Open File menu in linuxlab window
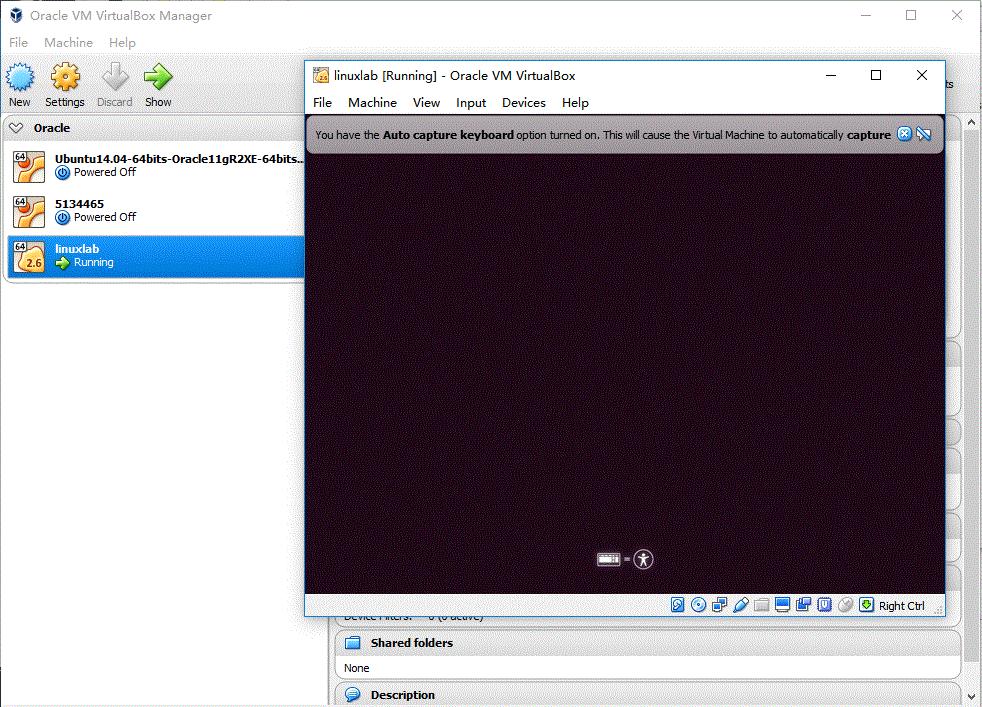The width and height of the screenshot is (982, 707). [323, 103]
